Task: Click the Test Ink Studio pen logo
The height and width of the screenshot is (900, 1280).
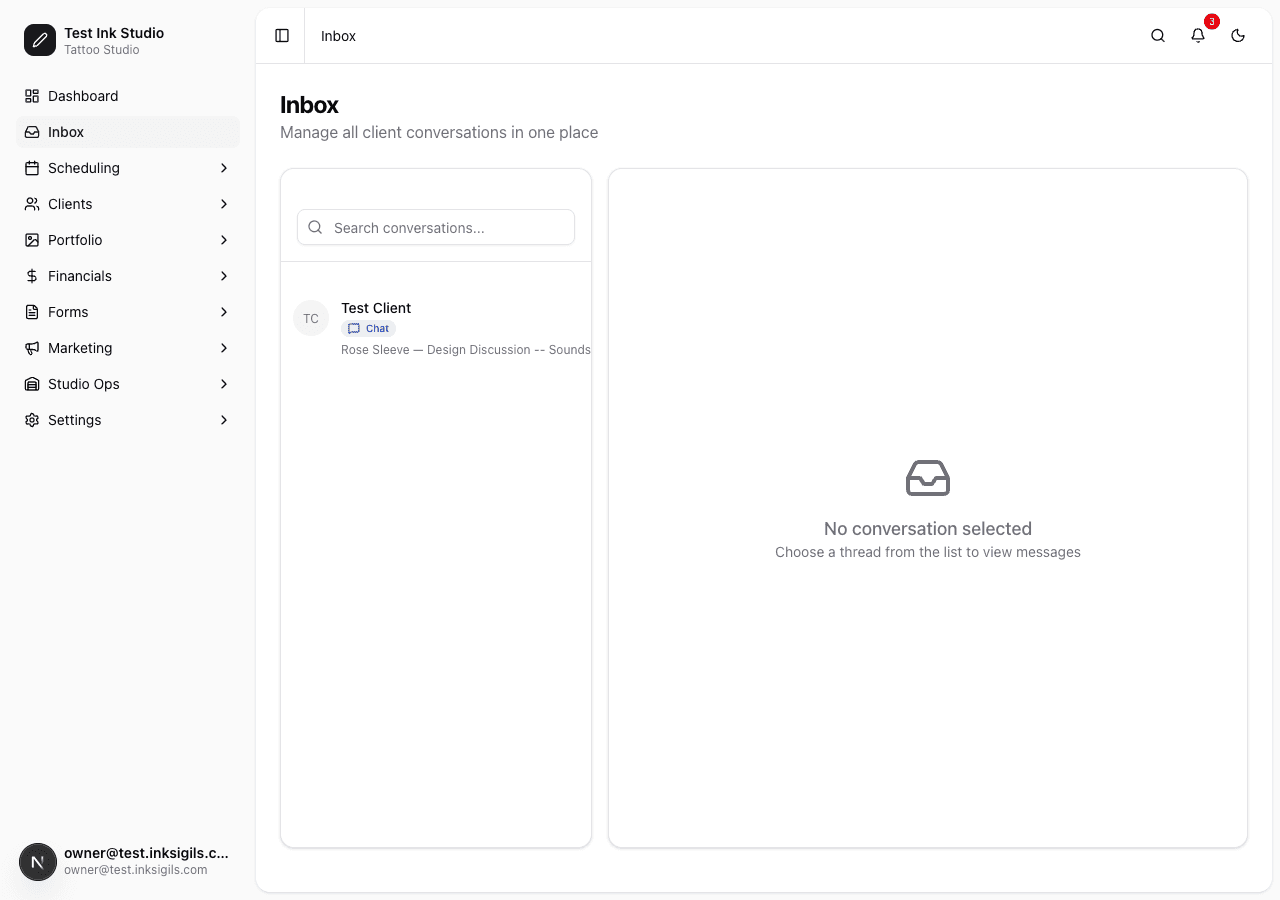Action: point(39,40)
